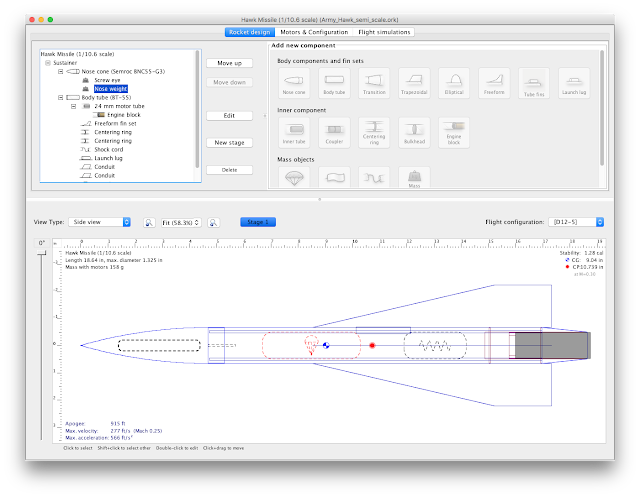Collapse the Sustainer tree node
This screenshot has height=497, width=640.
pyautogui.click(x=47, y=63)
